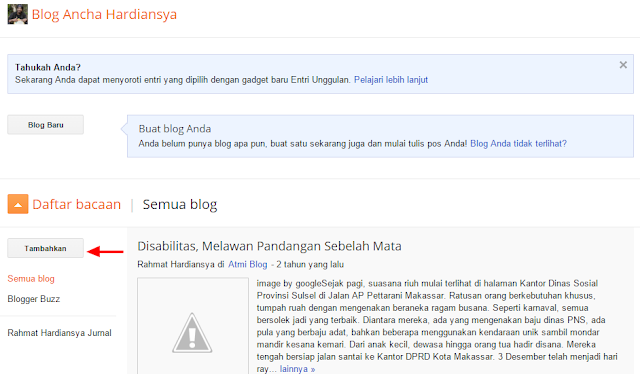Click the broken image thumbnail with warning triangle
The image size is (640, 374).
[193, 326]
